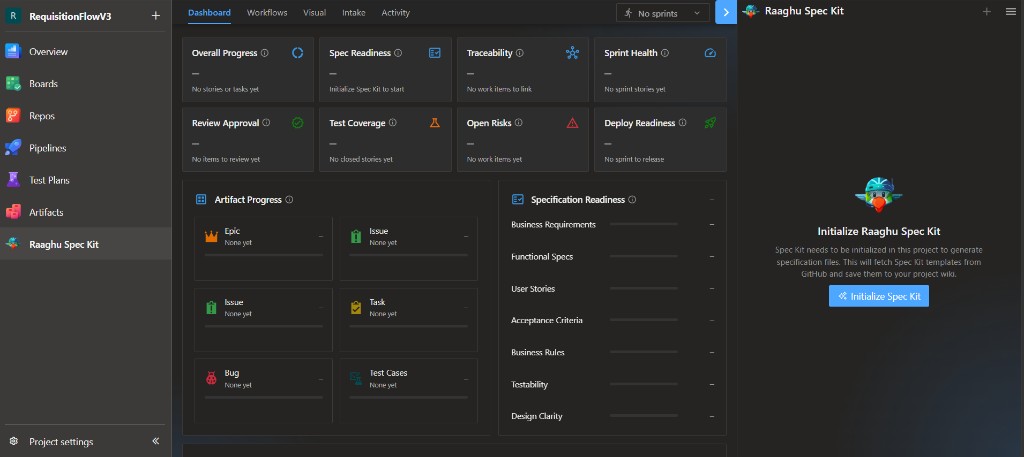Open the Boards section

click(86, 84)
